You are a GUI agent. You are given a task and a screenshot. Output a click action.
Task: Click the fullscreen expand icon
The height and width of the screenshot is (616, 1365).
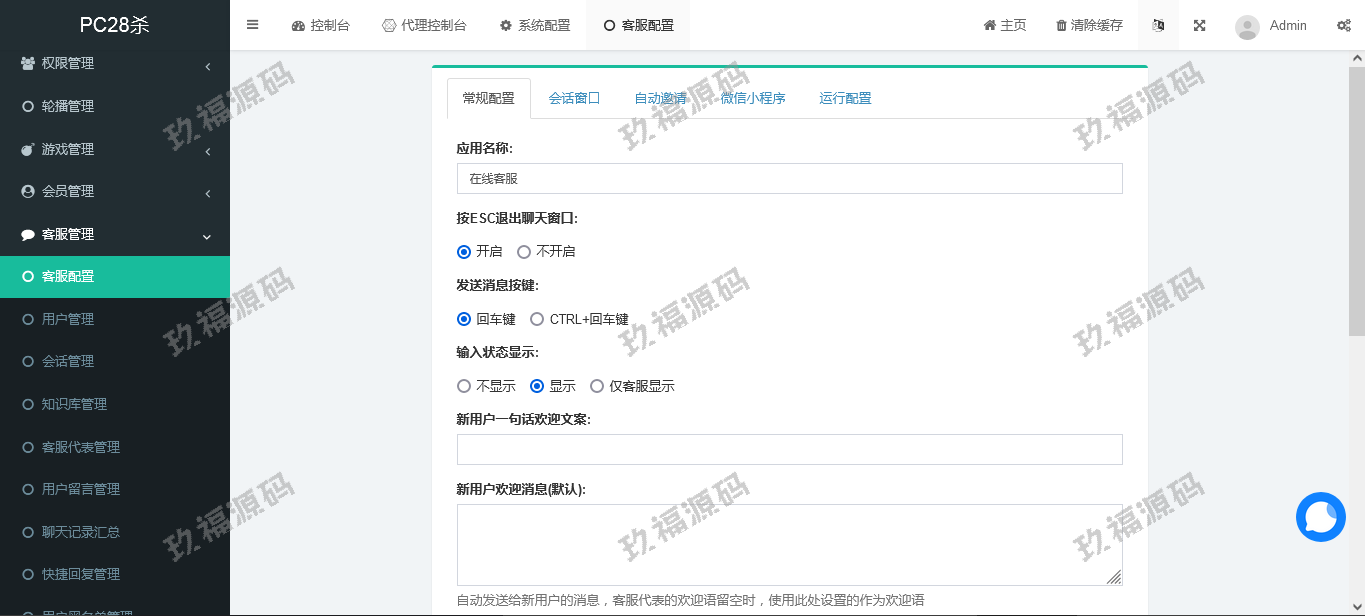(x=1199, y=25)
